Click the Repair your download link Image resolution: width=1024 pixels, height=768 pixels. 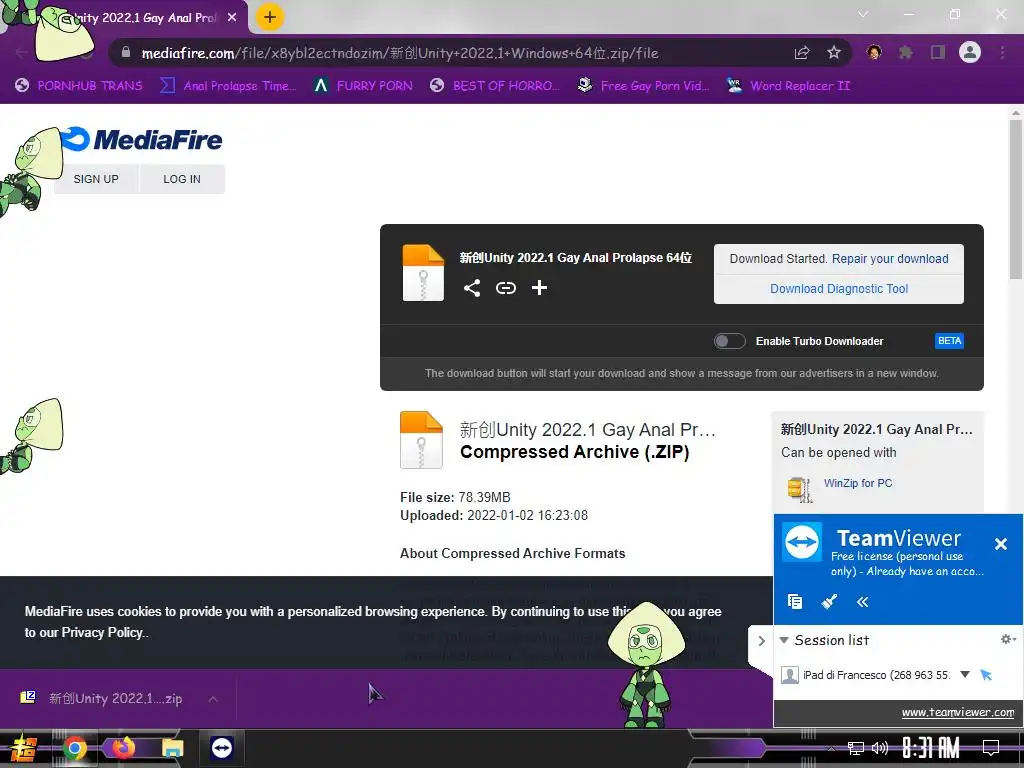889,259
